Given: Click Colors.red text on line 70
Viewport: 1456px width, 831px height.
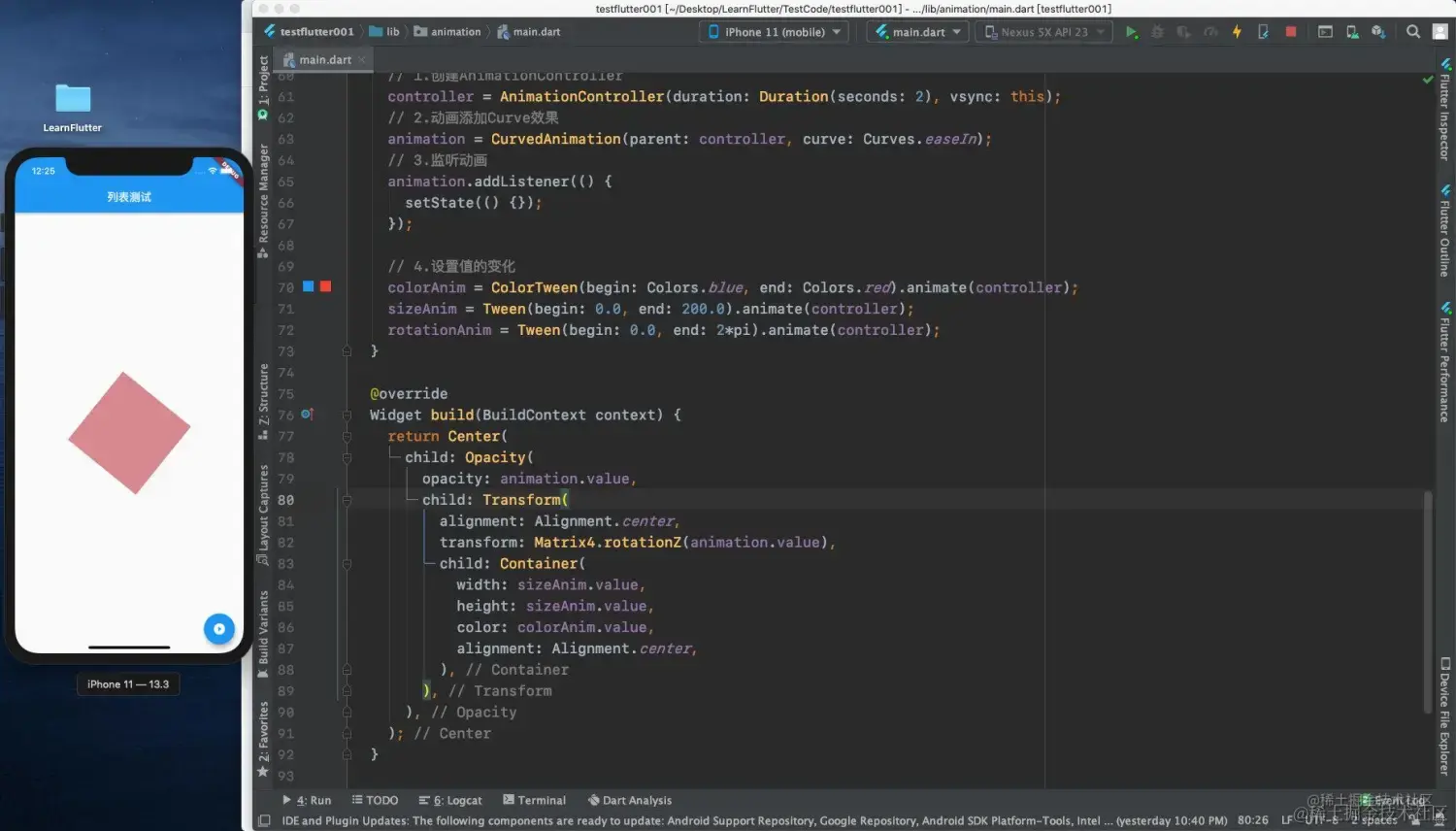Looking at the screenshot, I should [x=846, y=287].
